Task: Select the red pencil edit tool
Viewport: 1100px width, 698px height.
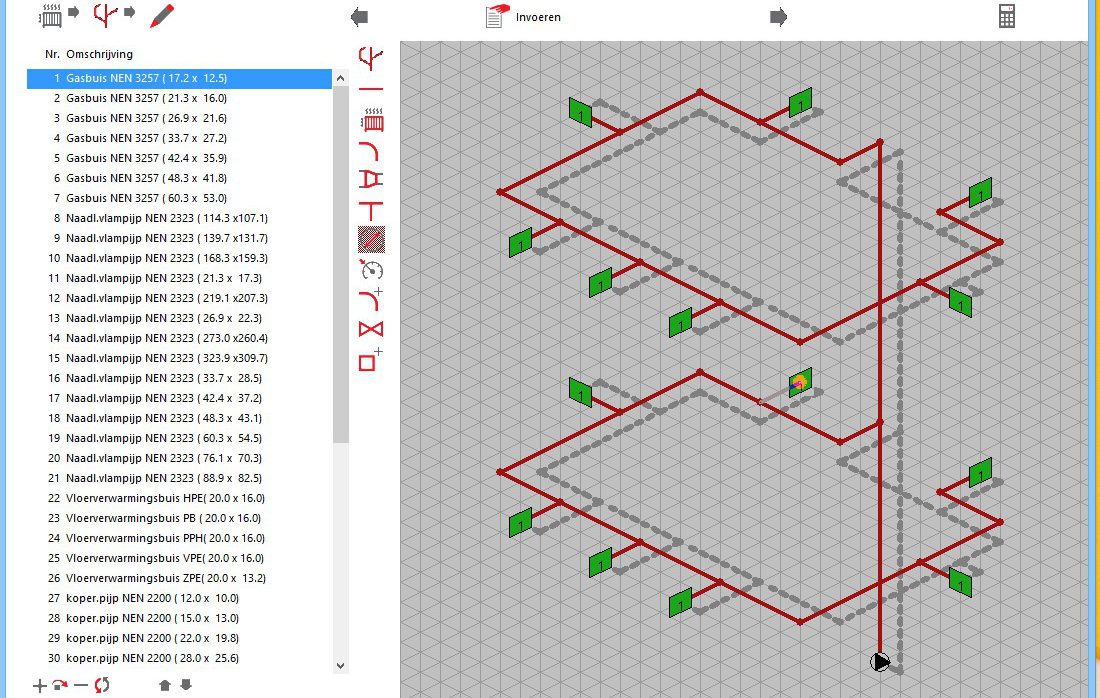Action: point(162,15)
